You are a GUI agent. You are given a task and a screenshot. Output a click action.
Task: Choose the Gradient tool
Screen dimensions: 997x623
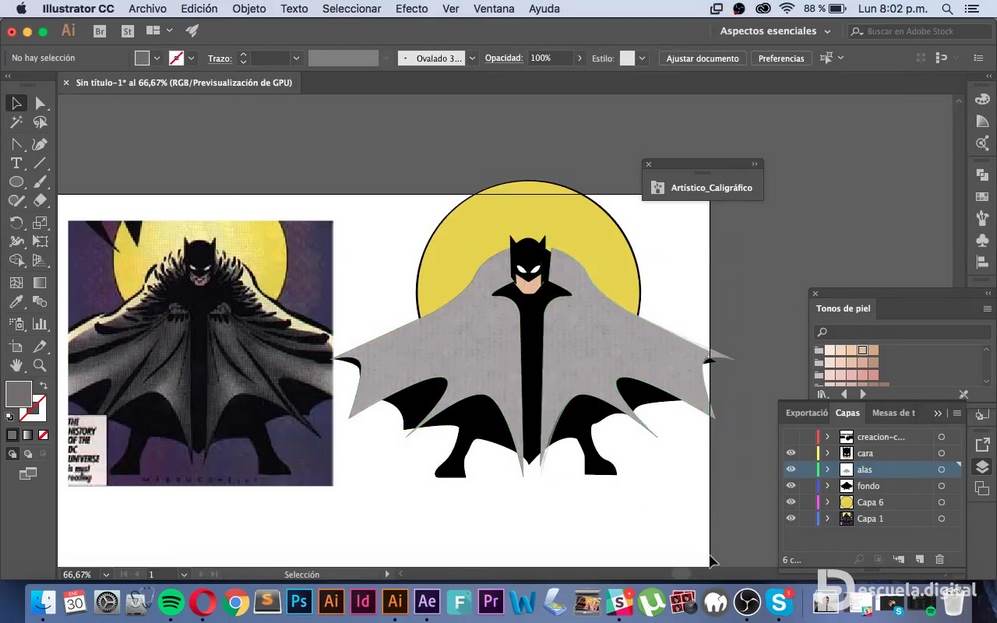coord(40,283)
